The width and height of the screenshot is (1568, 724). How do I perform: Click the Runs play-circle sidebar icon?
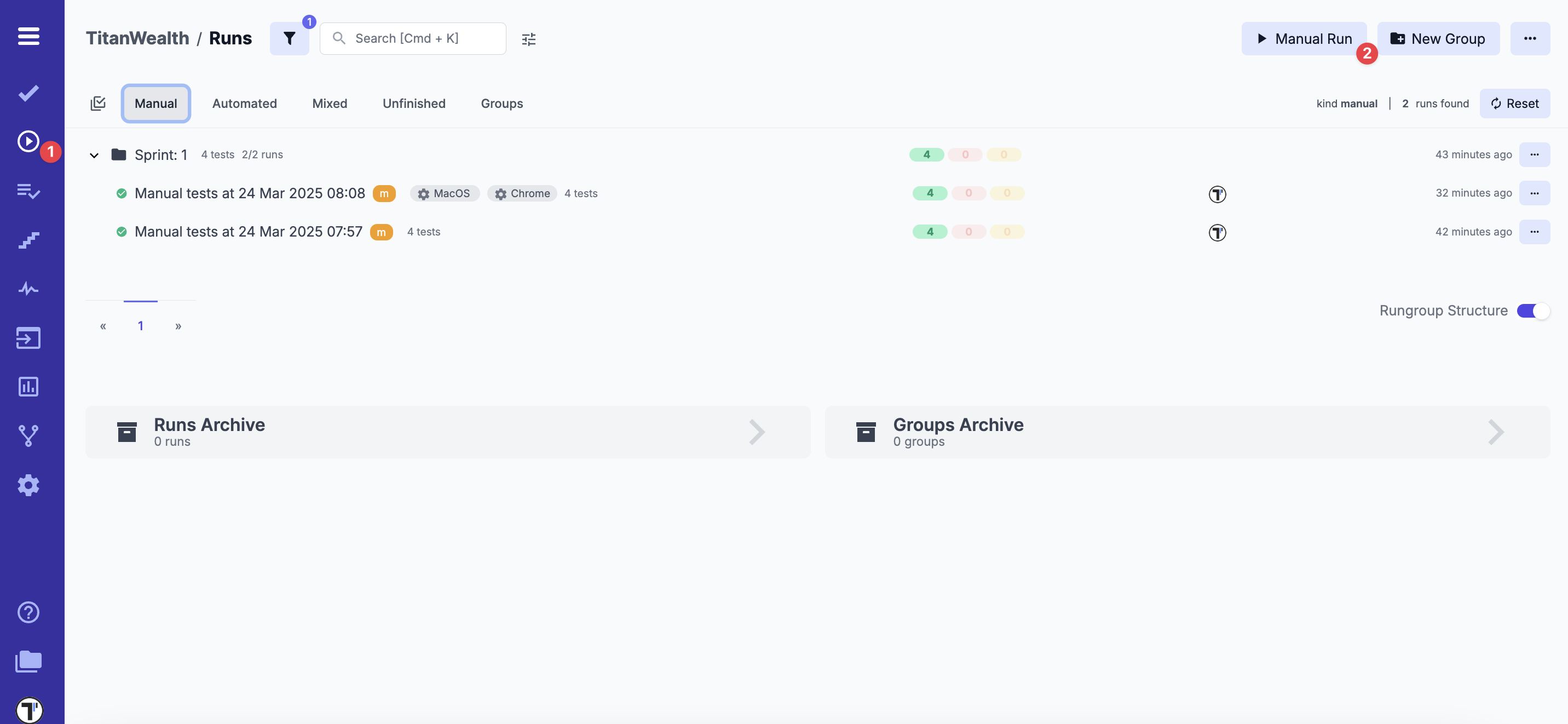click(28, 141)
